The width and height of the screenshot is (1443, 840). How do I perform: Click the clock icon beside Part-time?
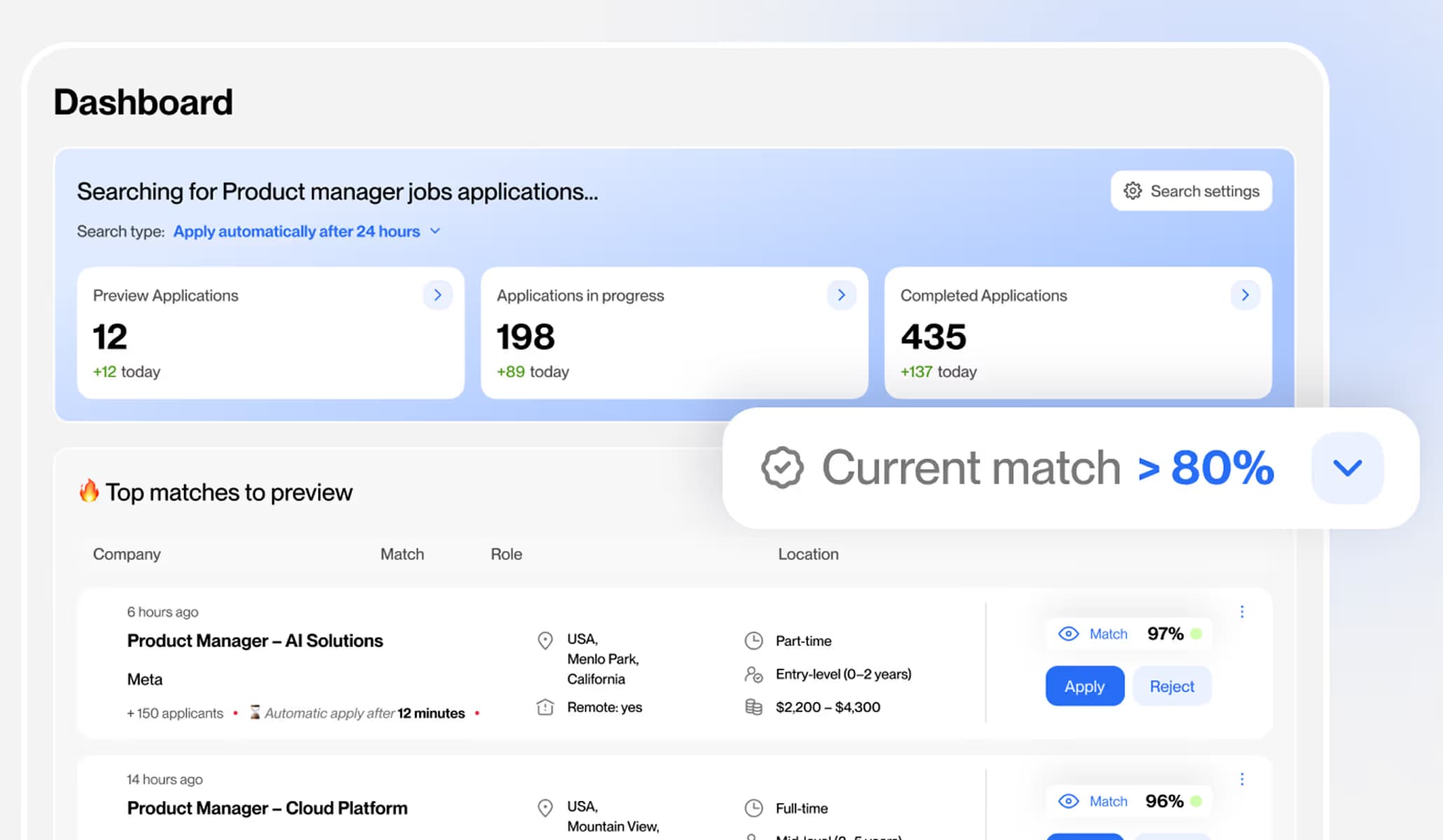tap(753, 640)
